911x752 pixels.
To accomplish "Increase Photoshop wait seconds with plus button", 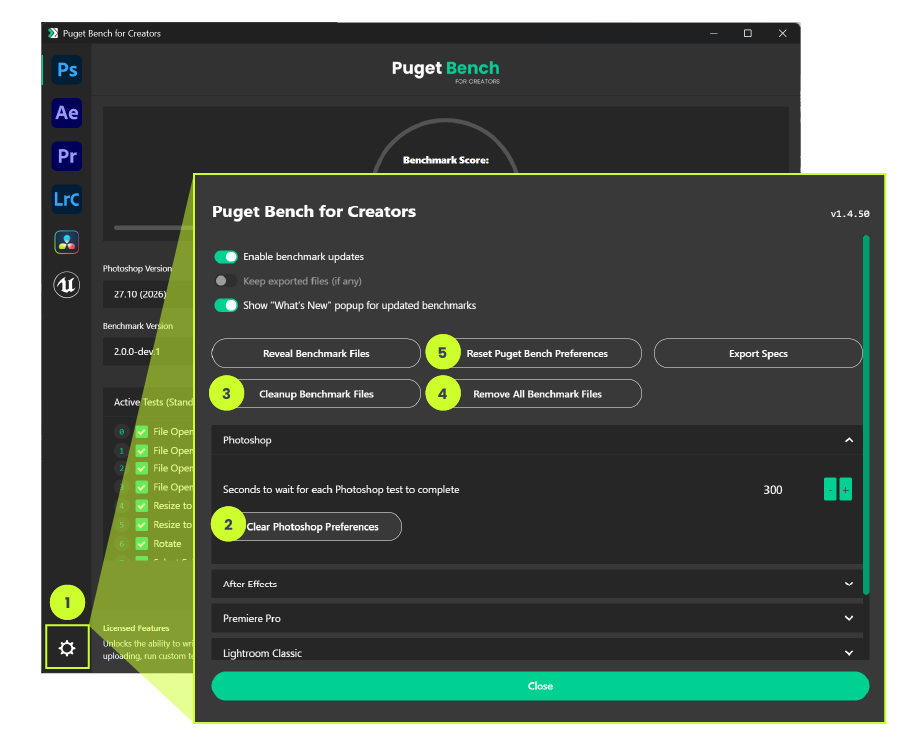I will (x=845, y=489).
